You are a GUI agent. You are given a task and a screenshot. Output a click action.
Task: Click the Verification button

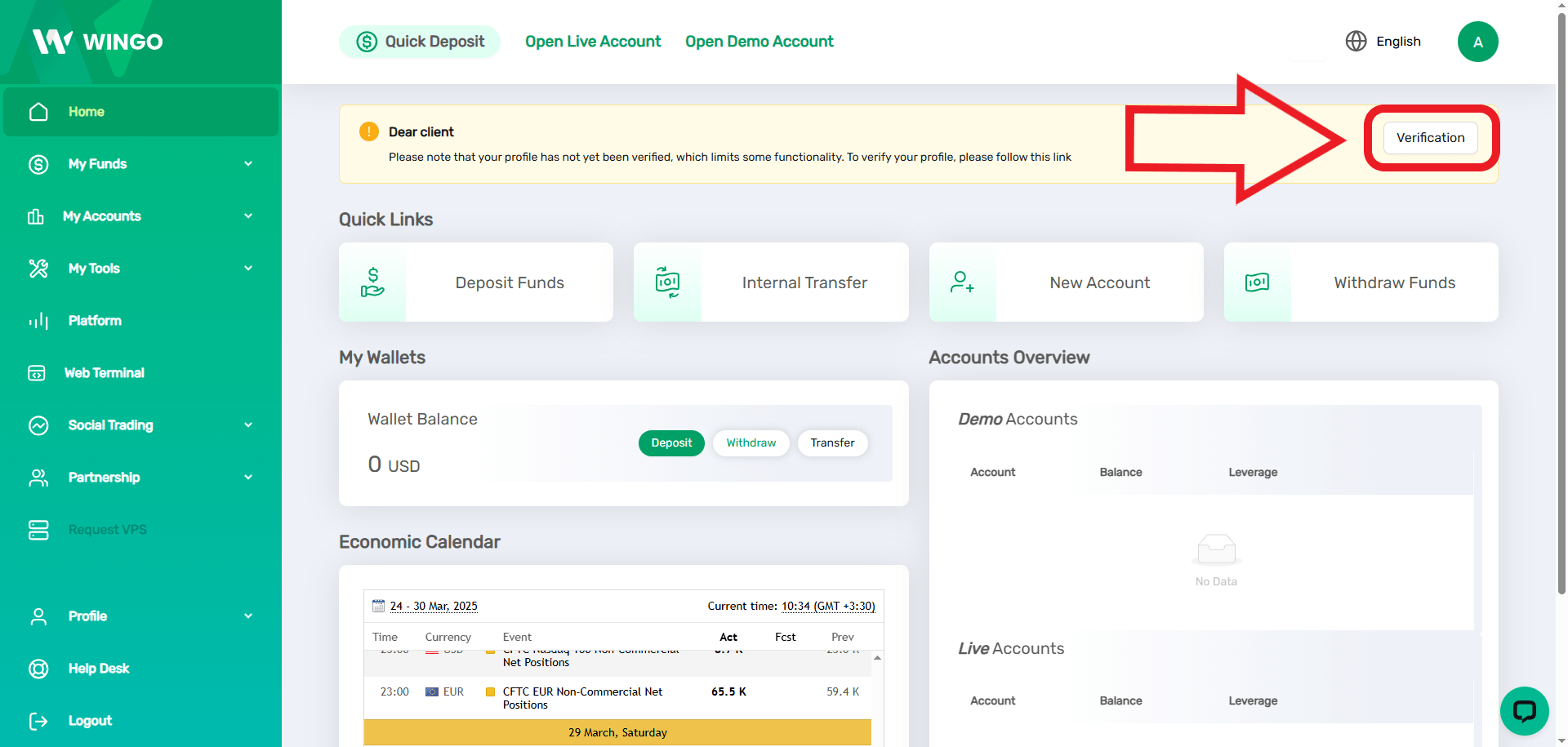pos(1430,137)
